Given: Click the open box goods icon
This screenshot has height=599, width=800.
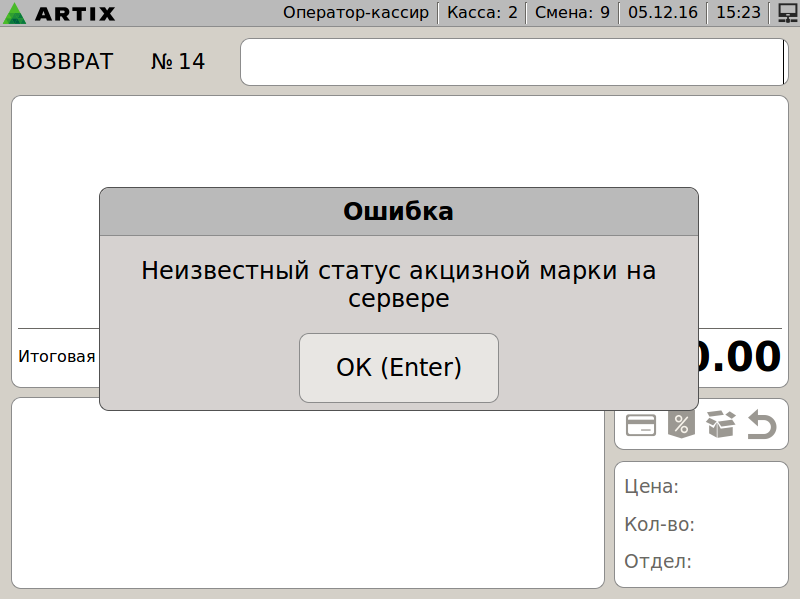Looking at the screenshot, I should pos(720,425).
